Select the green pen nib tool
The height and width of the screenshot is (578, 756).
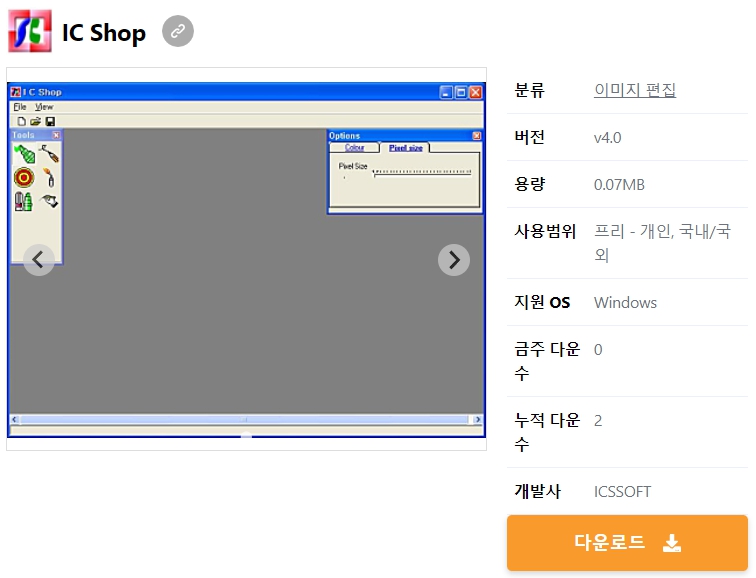(x=25, y=154)
